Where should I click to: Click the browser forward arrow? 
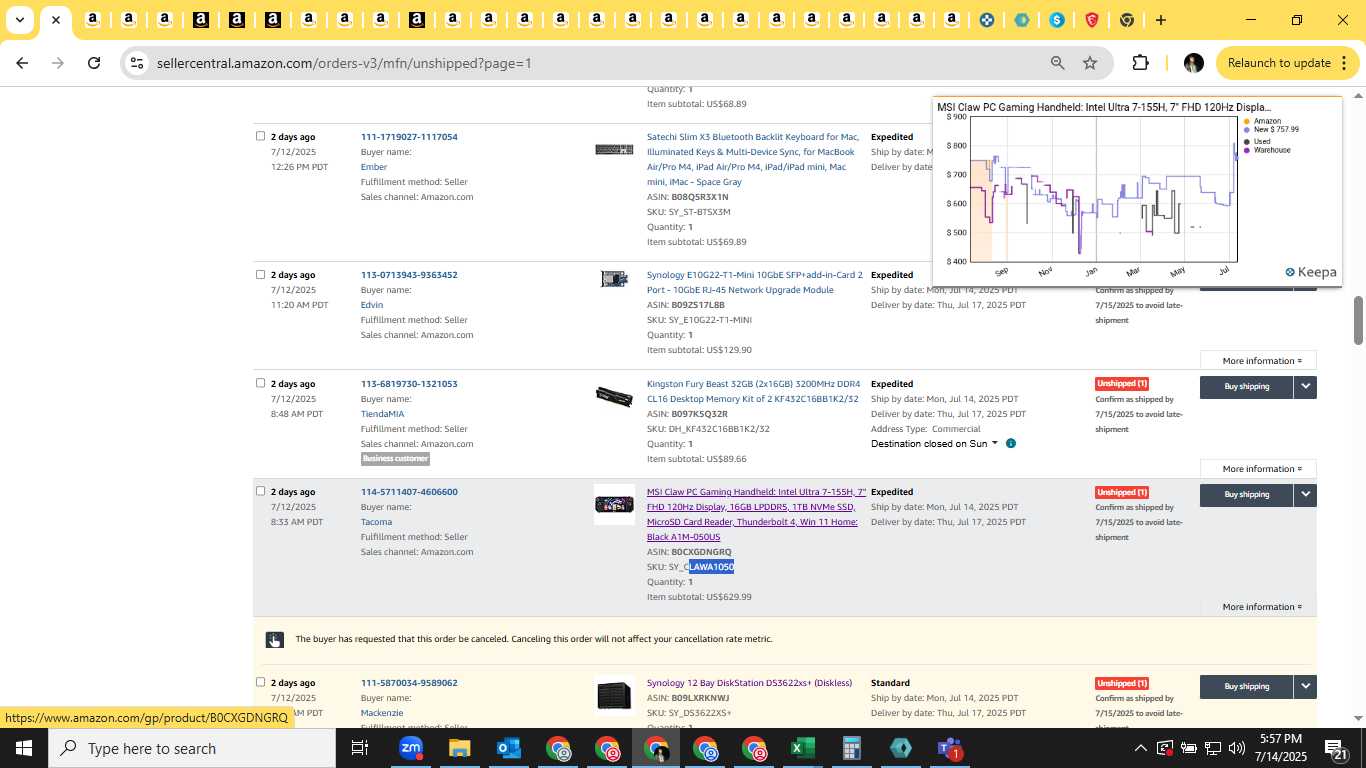tap(58, 63)
